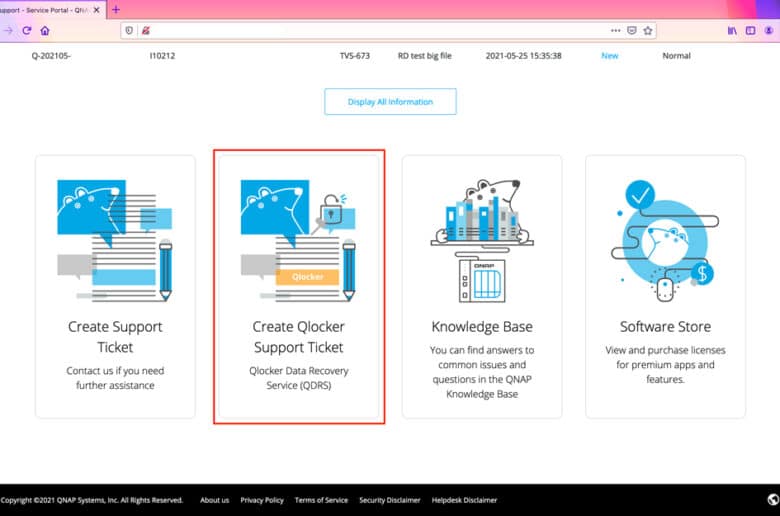Open Security Disclaimer footer link
The height and width of the screenshot is (516, 780).
[x=390, y=500]
